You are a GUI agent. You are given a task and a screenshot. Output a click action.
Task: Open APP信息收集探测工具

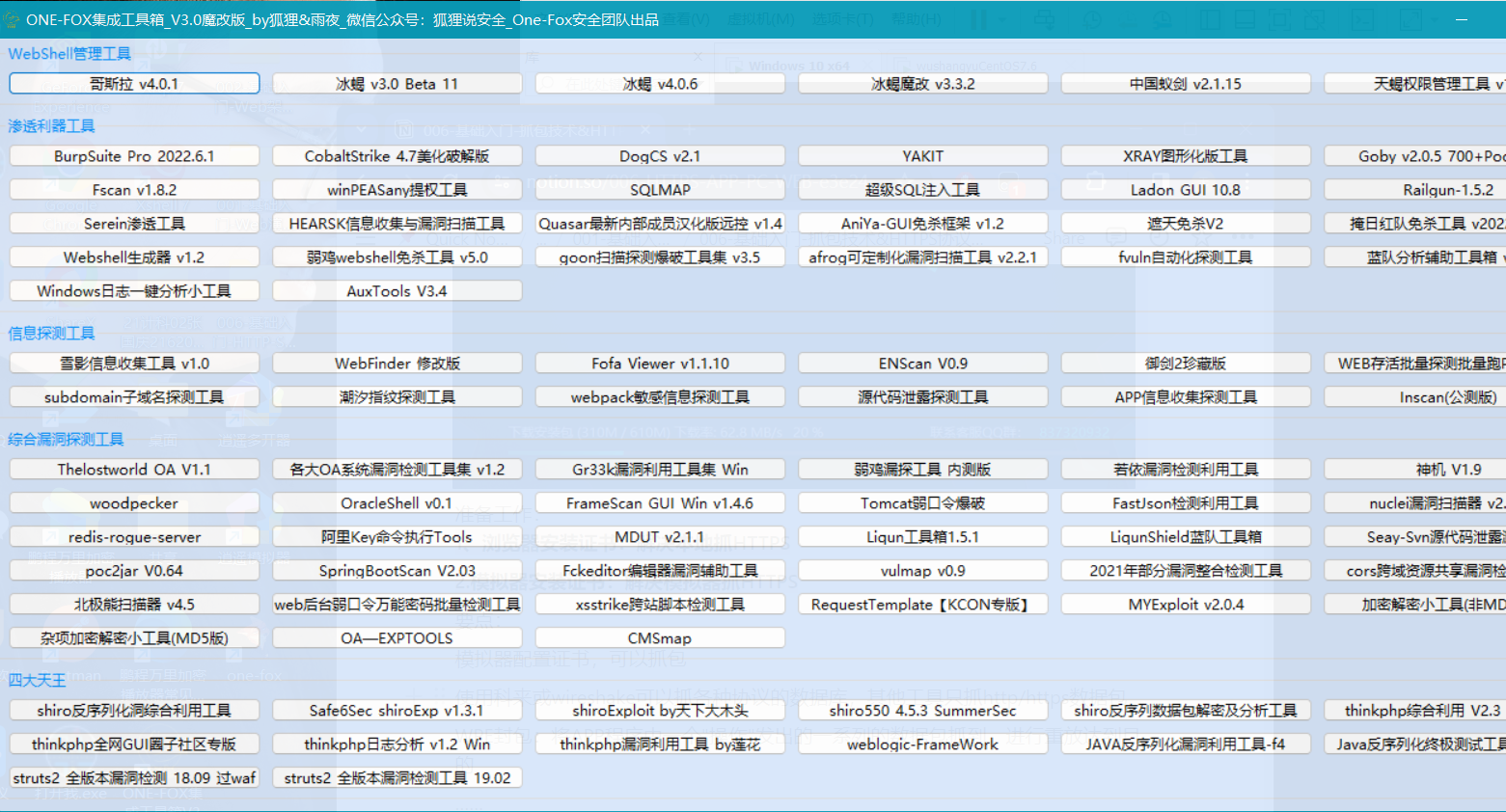click(1186, 397)
